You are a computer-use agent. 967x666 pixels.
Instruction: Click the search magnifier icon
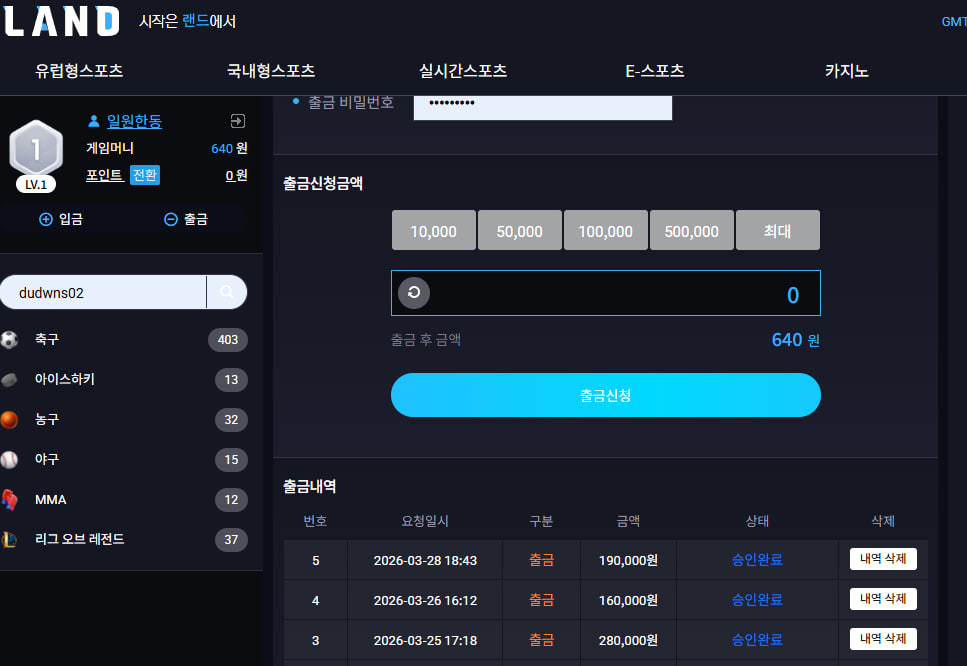[227, 292]
